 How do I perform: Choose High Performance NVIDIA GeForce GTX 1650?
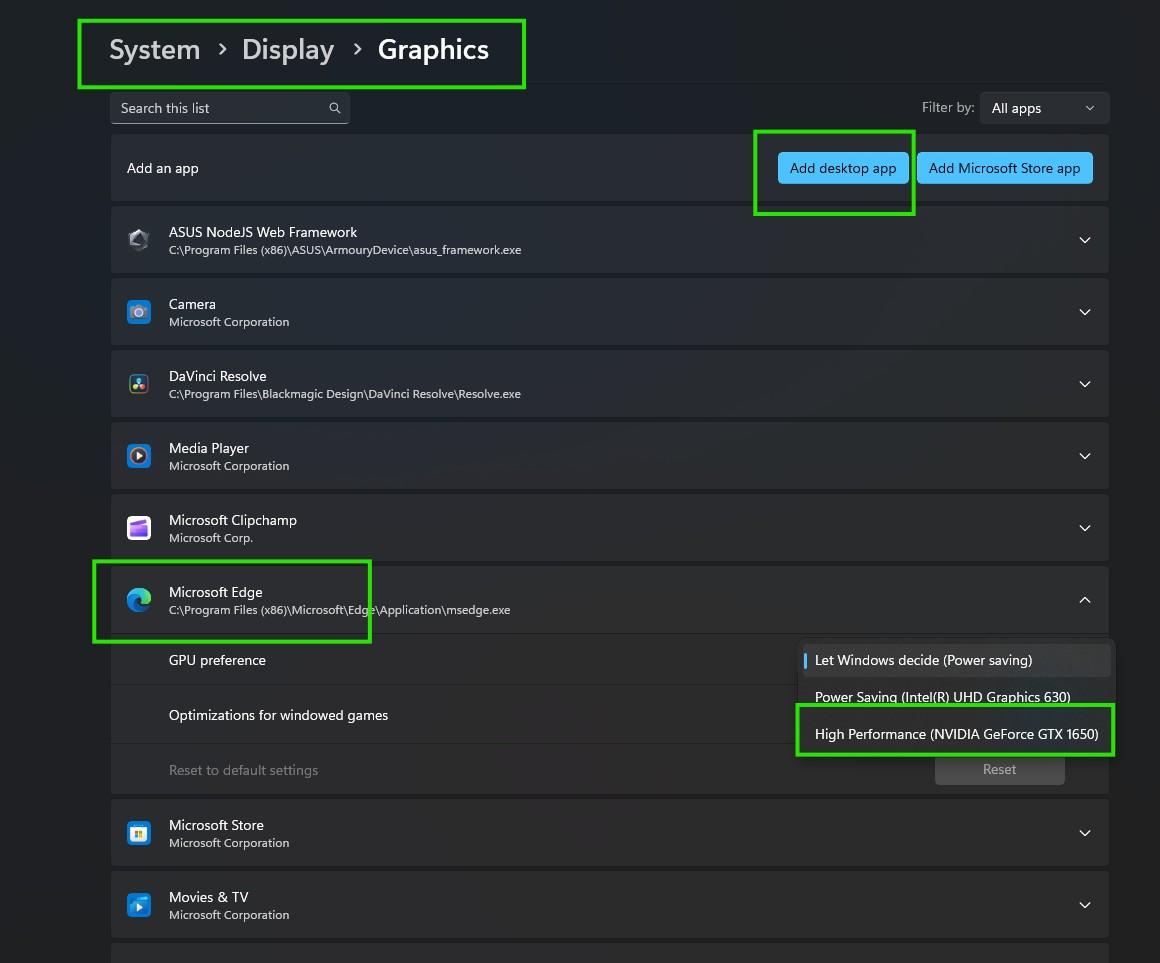956,734
